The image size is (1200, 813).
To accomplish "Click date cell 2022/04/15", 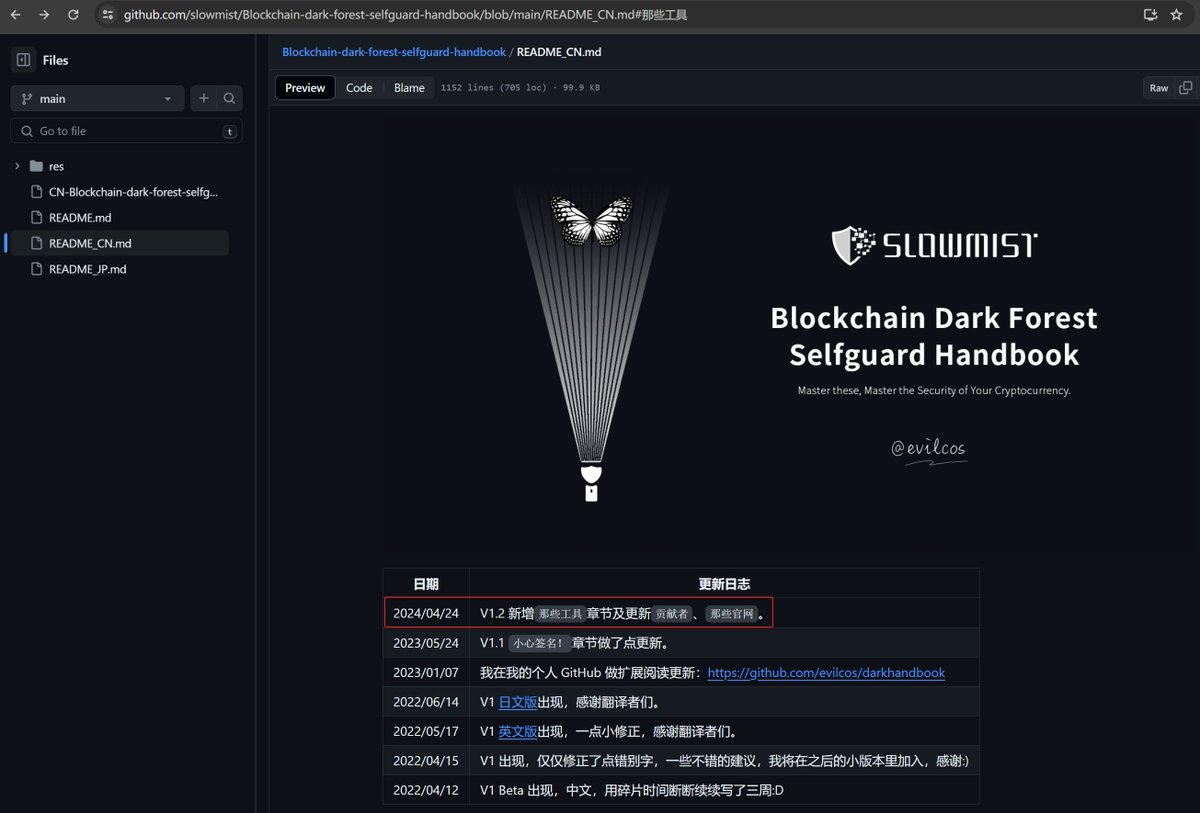I will pyautogui.click(x=426, y=761).
